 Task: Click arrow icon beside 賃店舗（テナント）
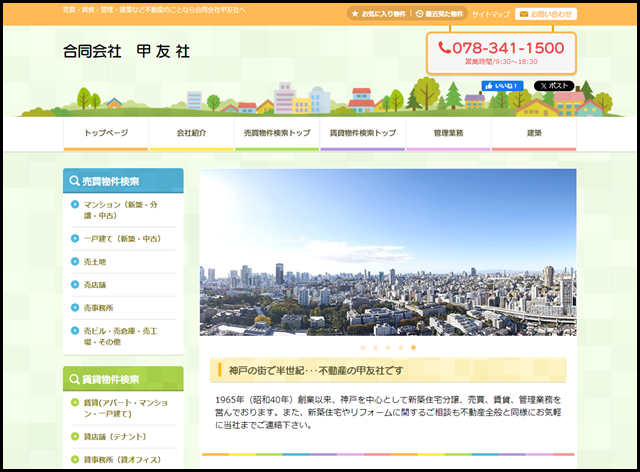click(75, 436)
